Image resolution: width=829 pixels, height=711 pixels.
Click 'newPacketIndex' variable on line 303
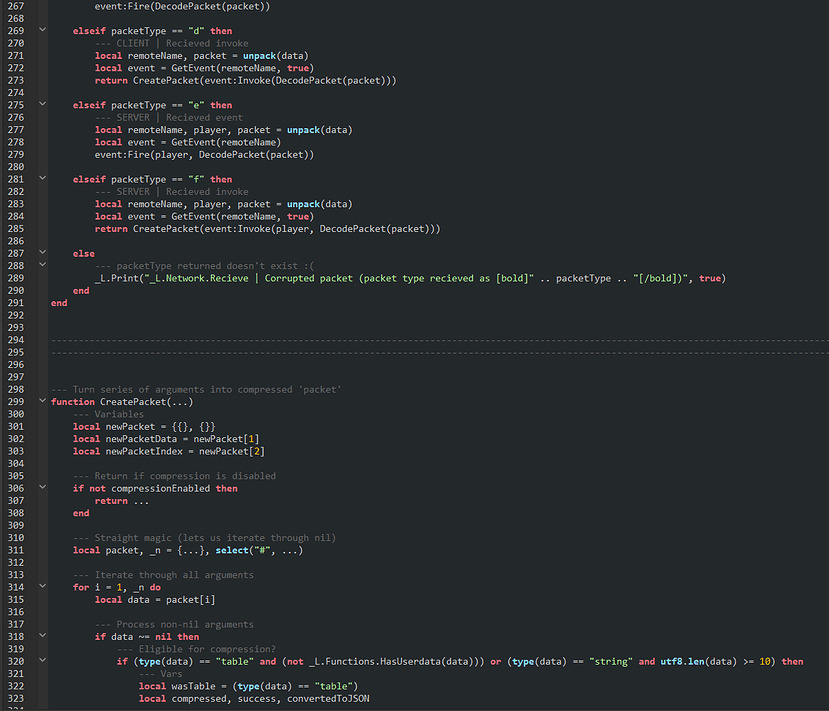144,451
